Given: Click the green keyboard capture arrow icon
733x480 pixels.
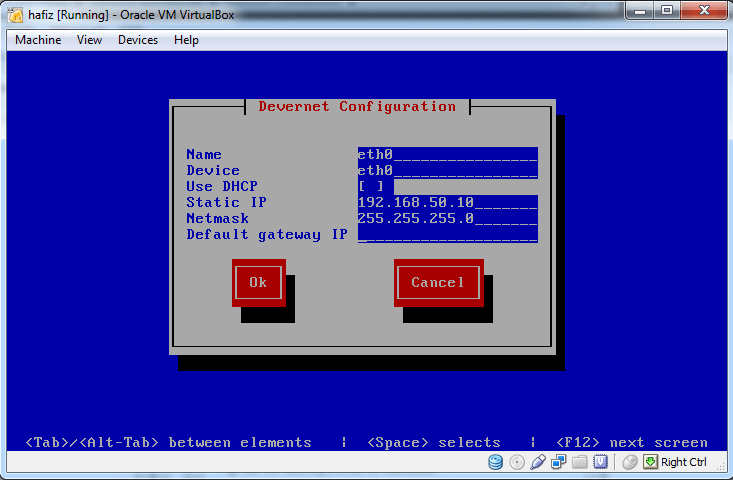Looking at the screenshot, I should (x=650, y=462).
